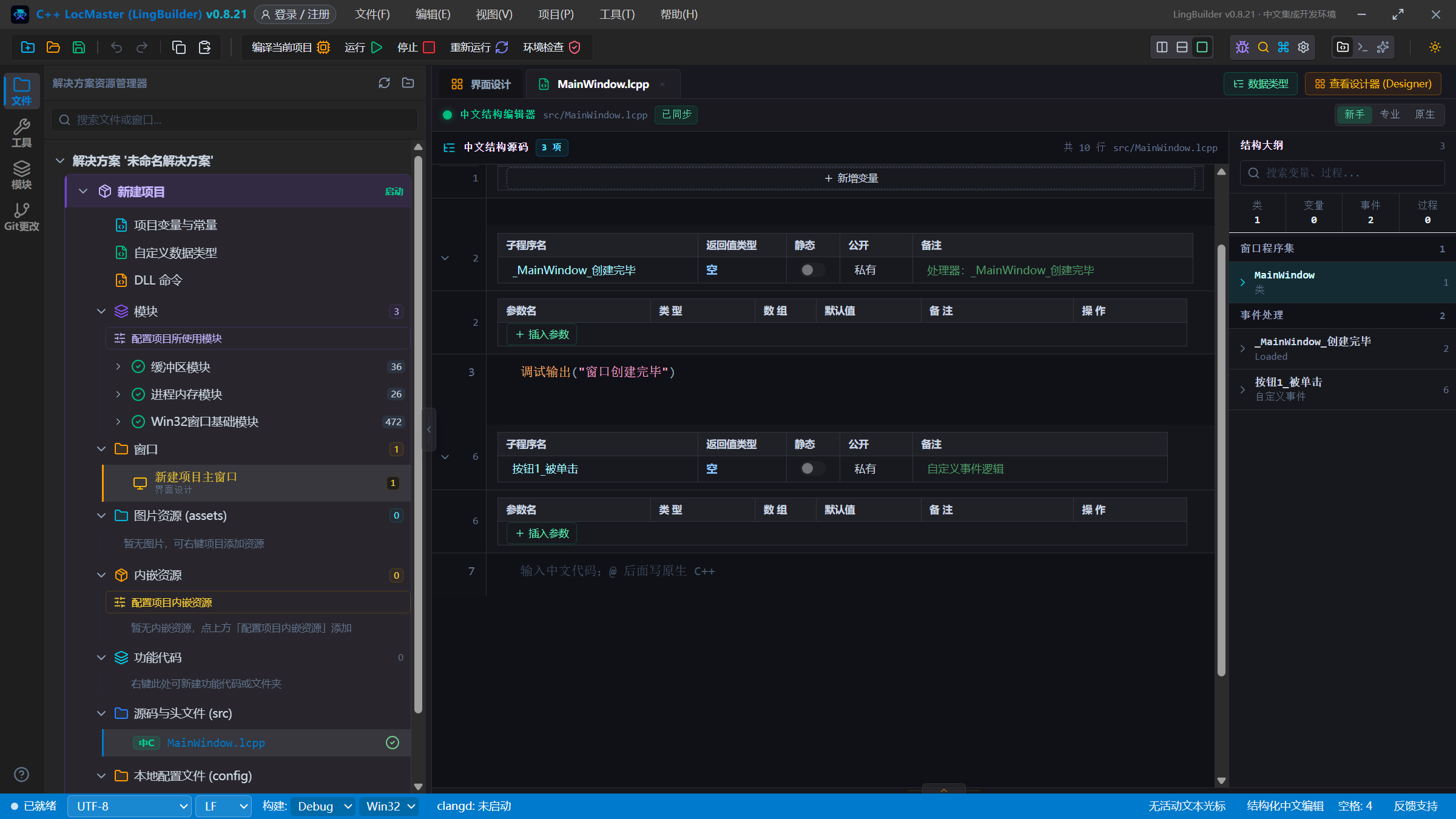This screenshot has height=819, width=1456.
Task: Click the redo arrow icon
Action: 142,47
